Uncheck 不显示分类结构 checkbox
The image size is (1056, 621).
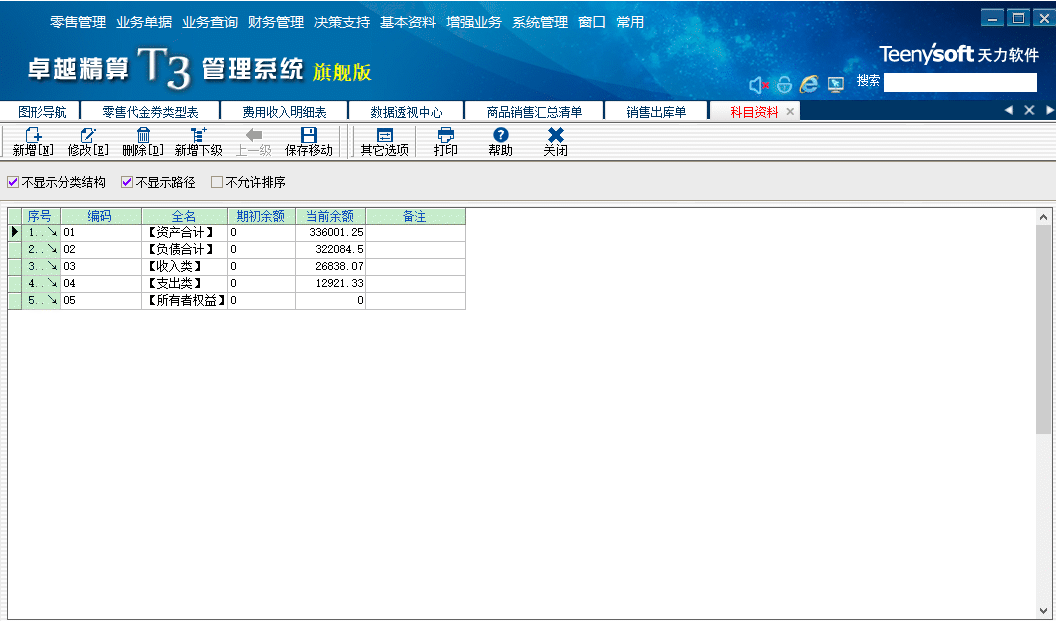point(13,183)
